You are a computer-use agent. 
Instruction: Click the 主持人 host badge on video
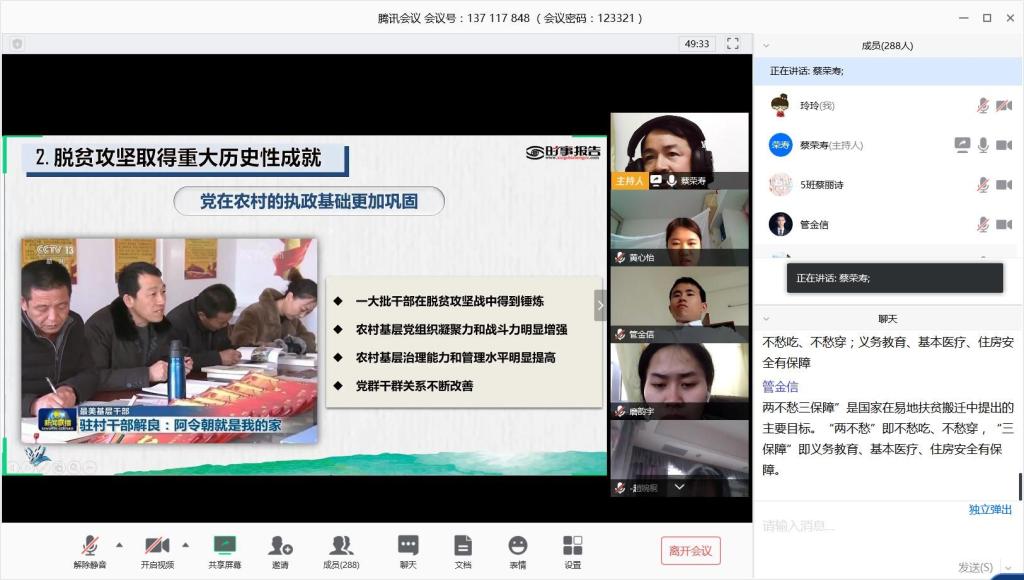pyautogui.click(x=630, y=181)
